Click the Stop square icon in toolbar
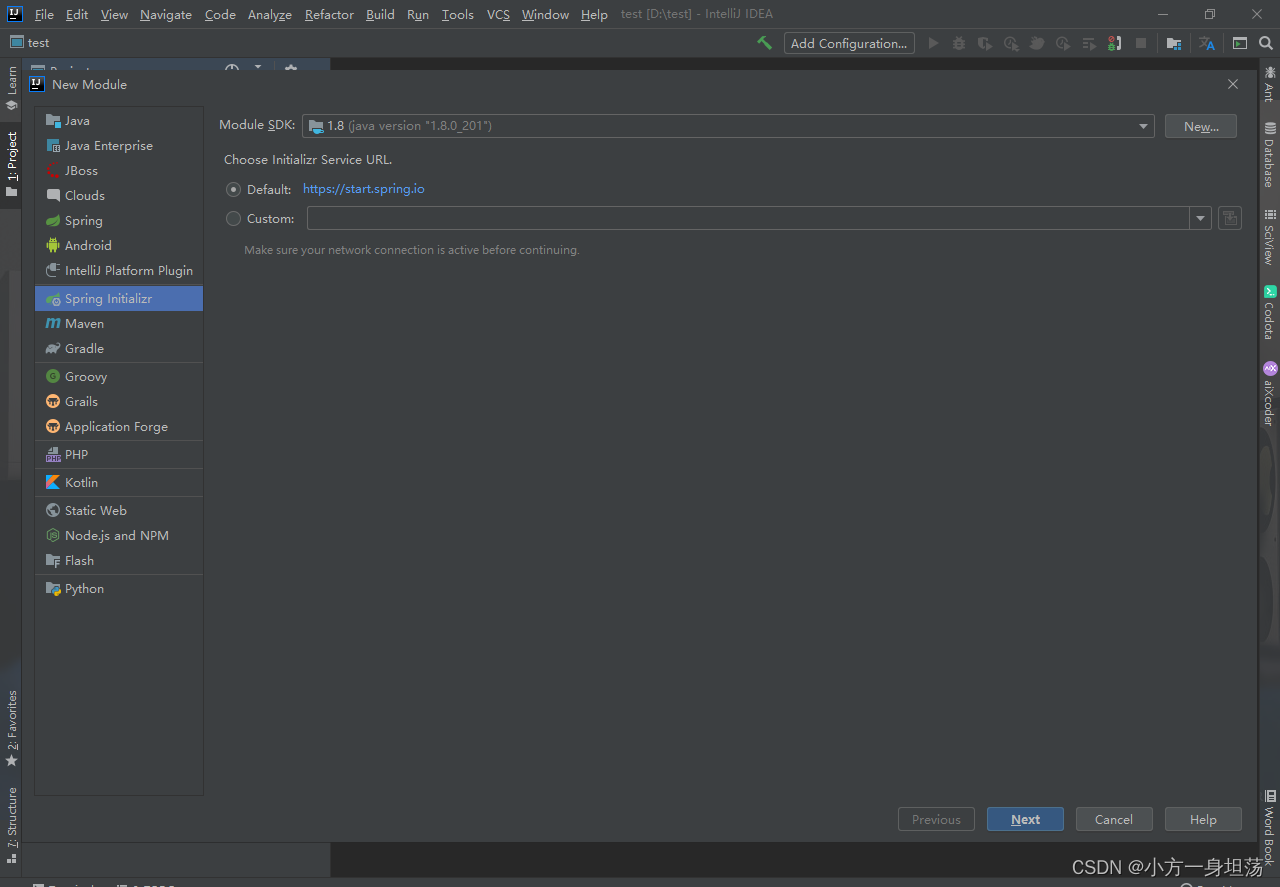 point(1141,43)
